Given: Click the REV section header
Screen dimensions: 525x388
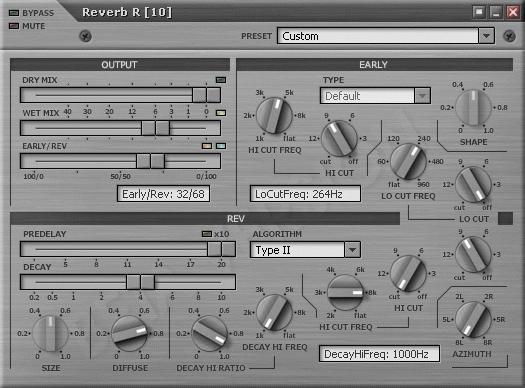Looking at the screenshot, I should pos(205,218).
